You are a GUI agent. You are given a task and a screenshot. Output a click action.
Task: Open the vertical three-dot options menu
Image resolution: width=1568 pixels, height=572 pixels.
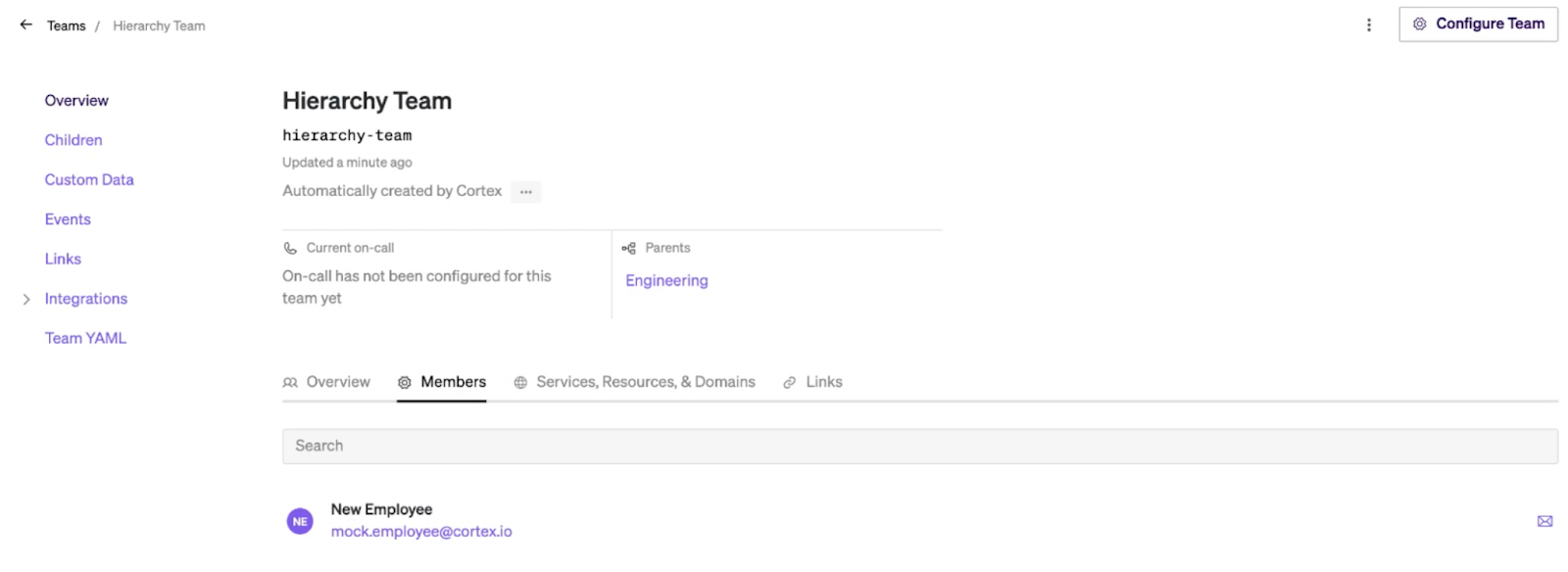(1369, 25)
